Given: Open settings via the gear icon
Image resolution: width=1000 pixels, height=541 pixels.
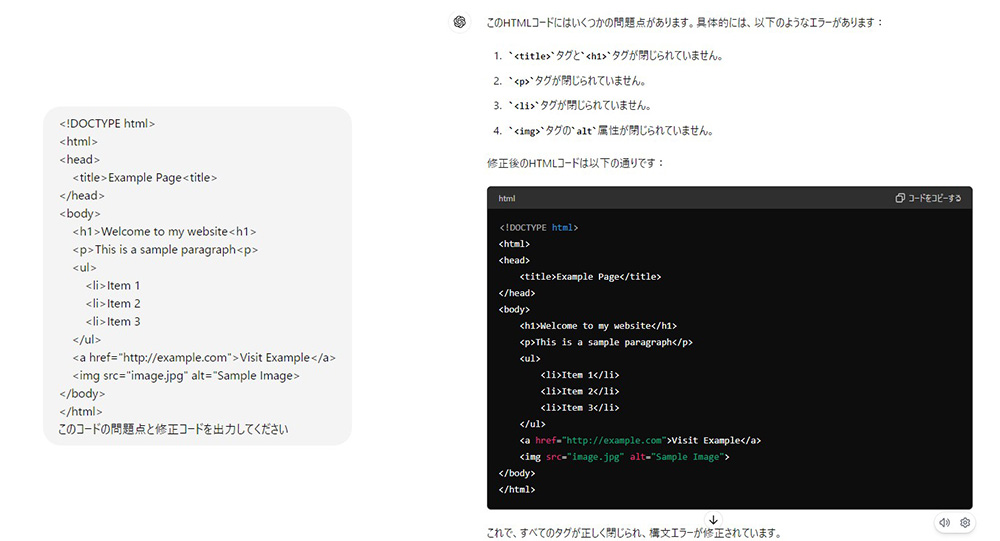Looking at the screenshot, I should pos(965,522).
